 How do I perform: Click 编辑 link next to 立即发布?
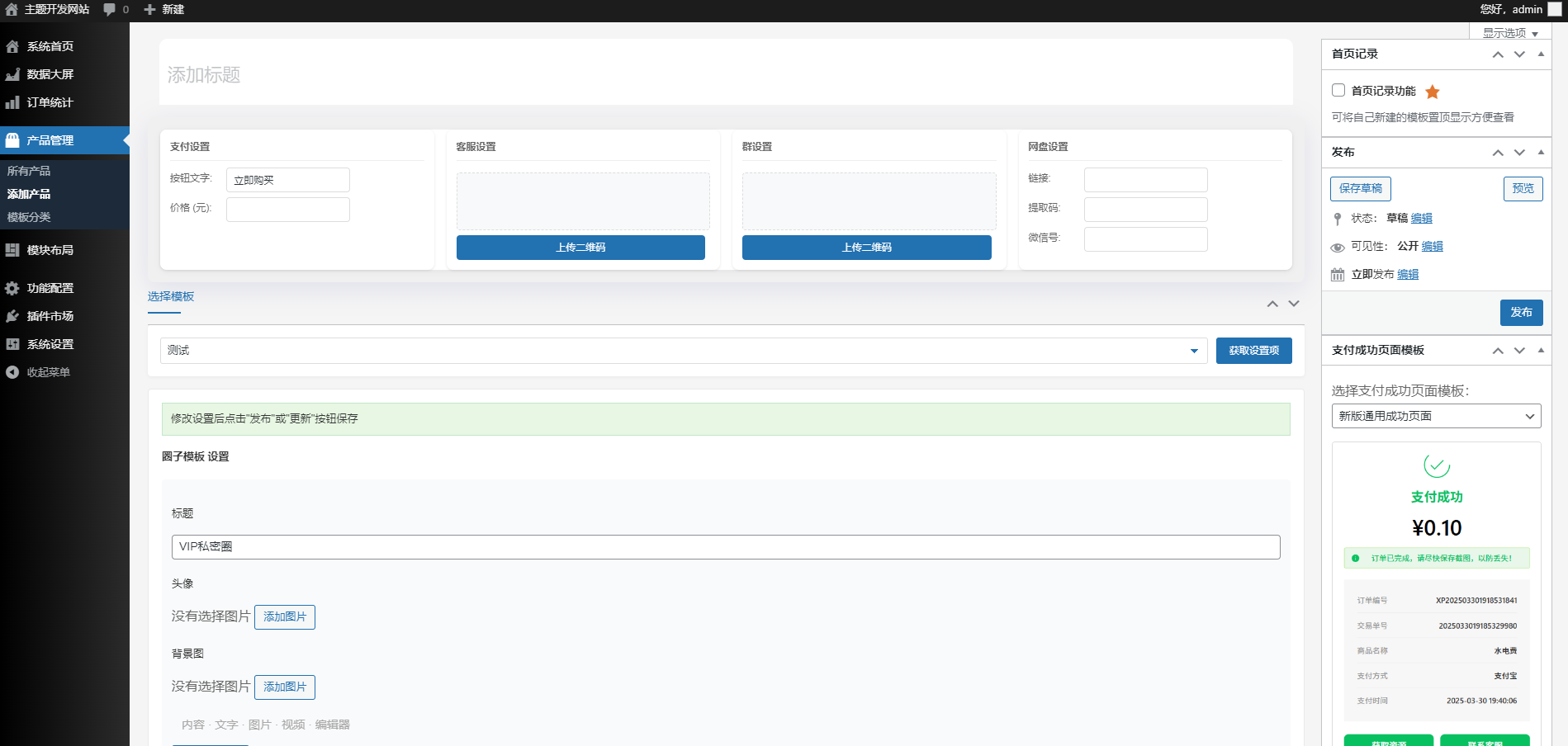click(x=1408, y=275)
